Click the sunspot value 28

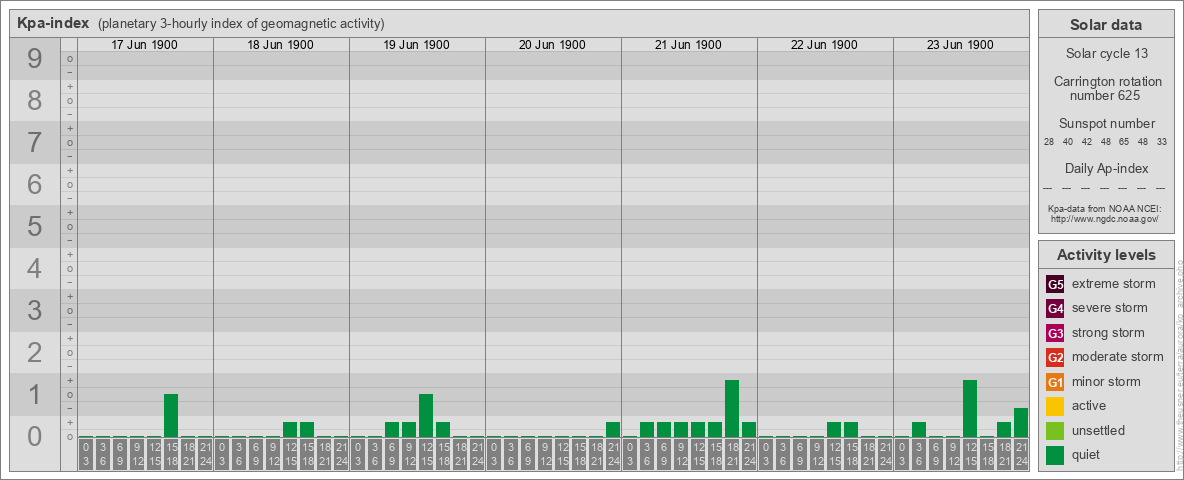click(1049, 142)
